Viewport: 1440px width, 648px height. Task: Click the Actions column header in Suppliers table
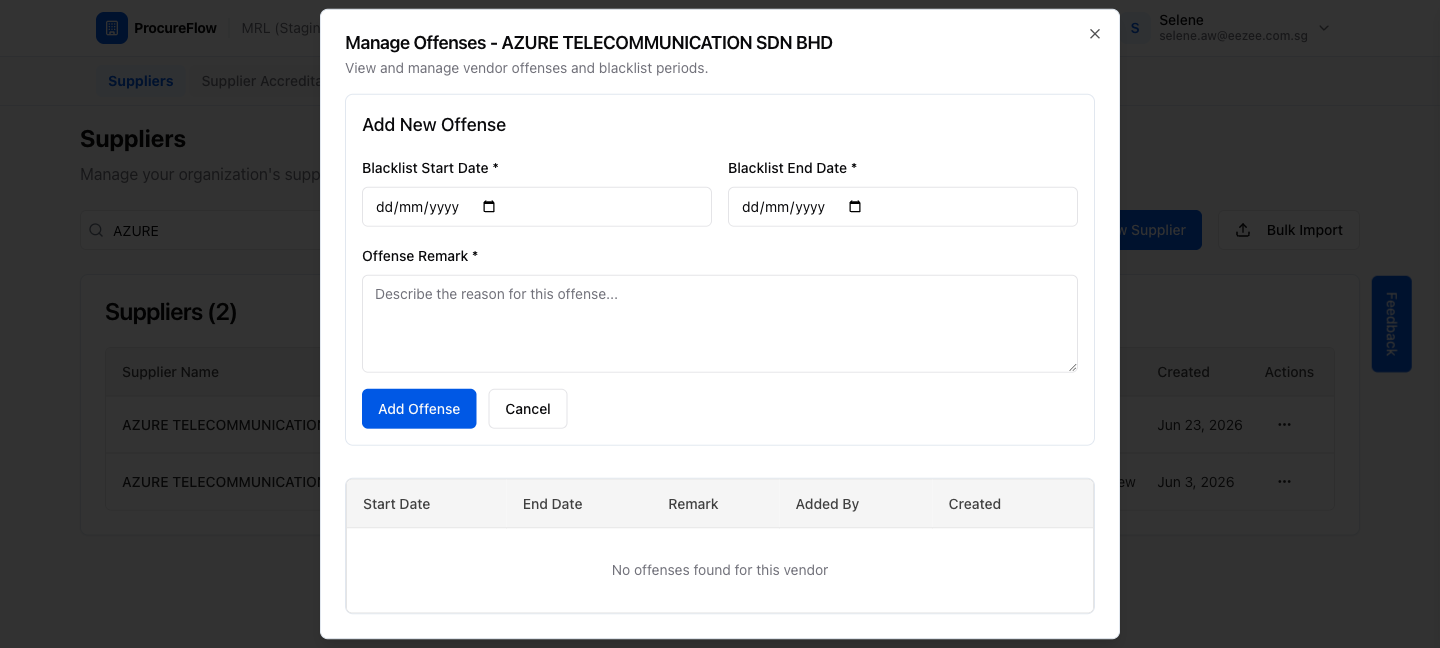tap(1289, 372)
